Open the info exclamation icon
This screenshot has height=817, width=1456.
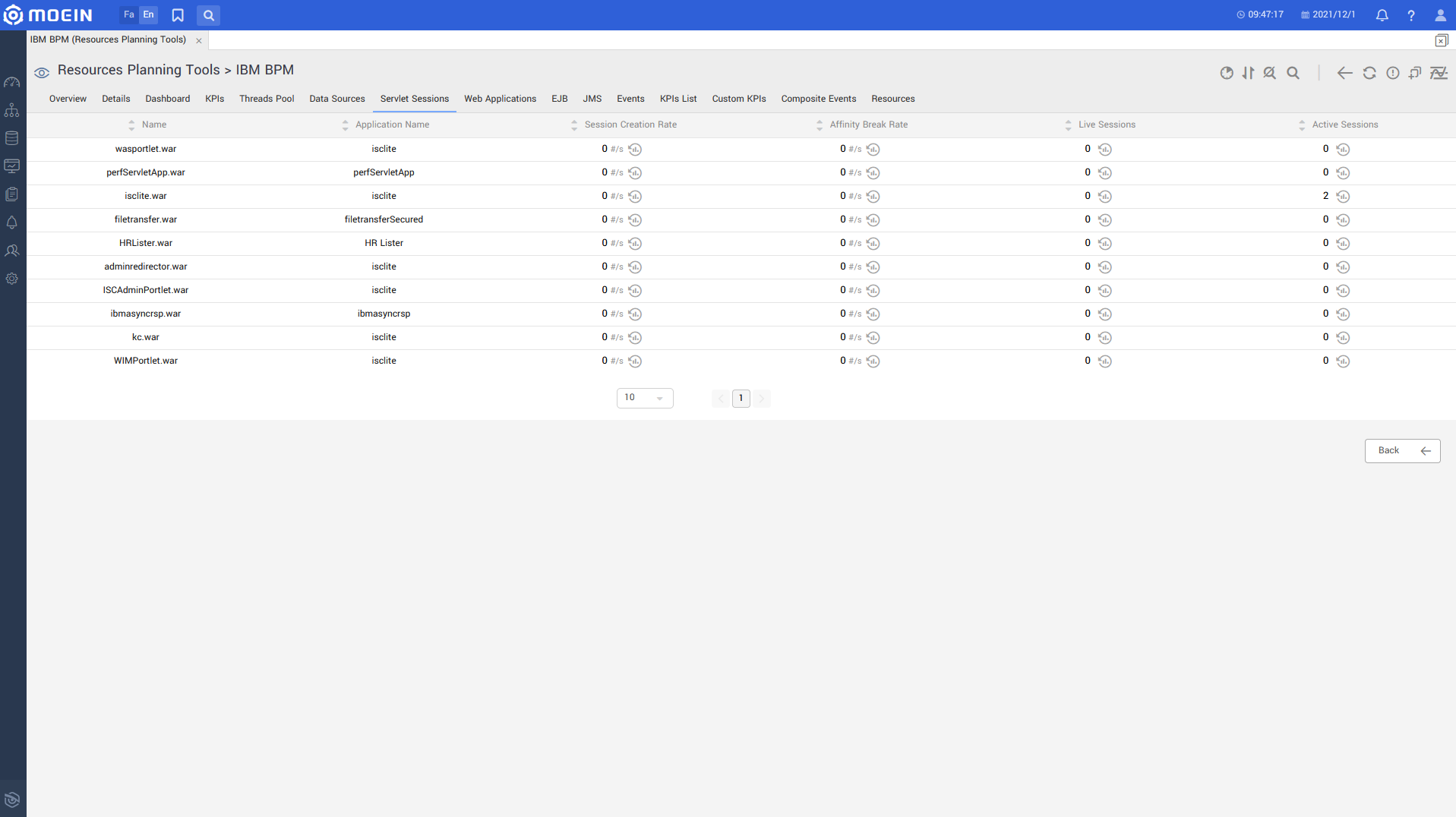tap(1392, 73)
